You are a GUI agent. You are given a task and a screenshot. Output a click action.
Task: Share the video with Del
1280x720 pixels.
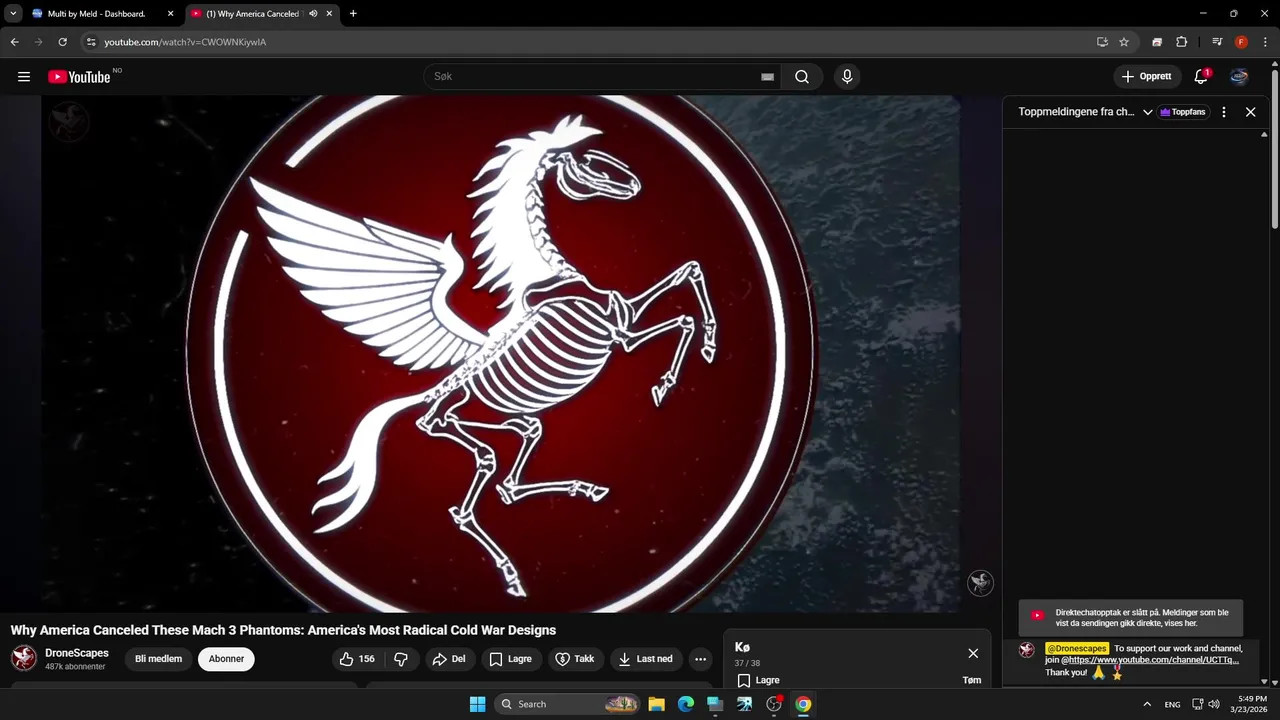[x=448, y=659]
